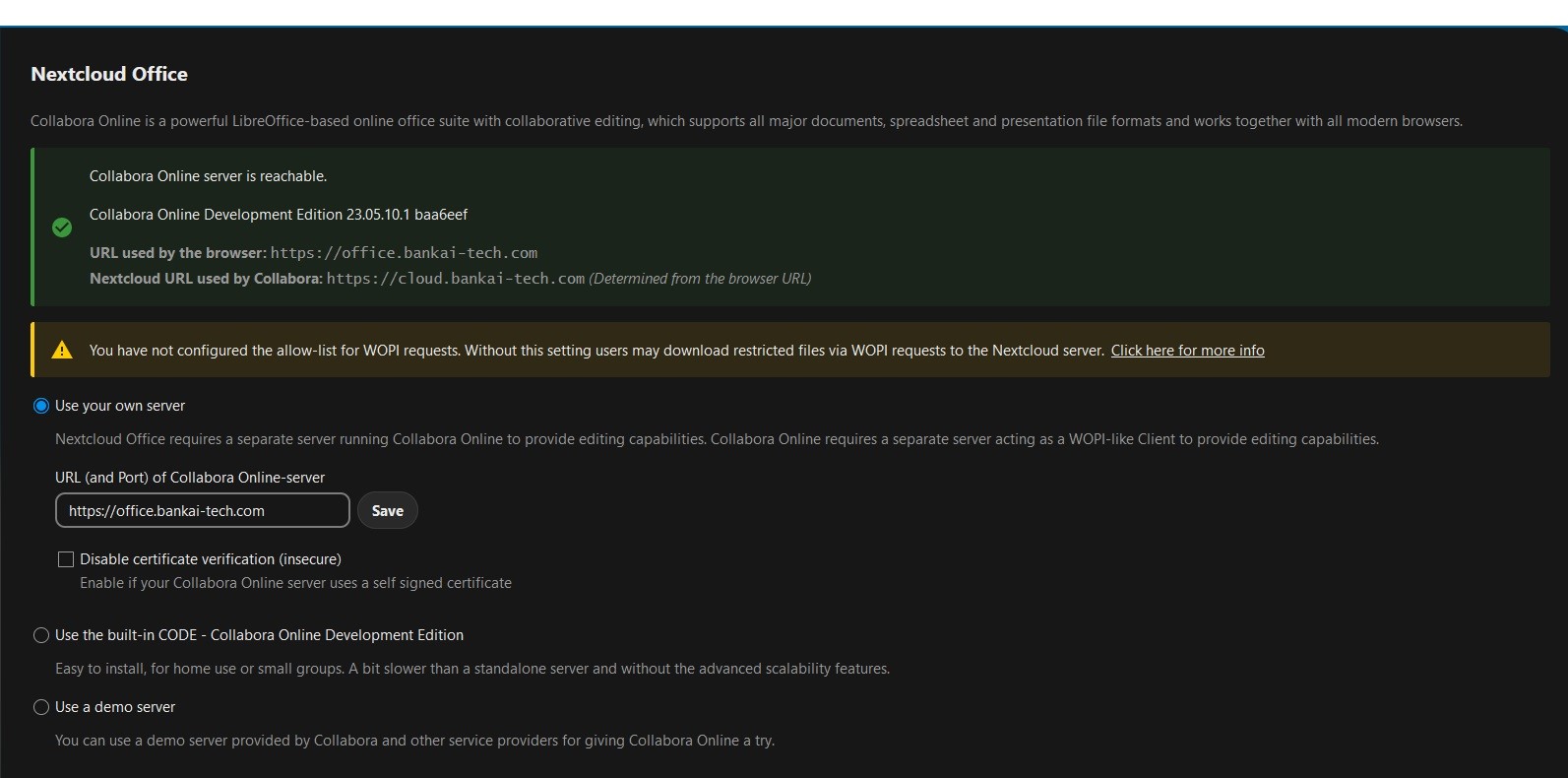
Task: Click the yellow warning triangle icon
Action: click(x=62, y=351)
